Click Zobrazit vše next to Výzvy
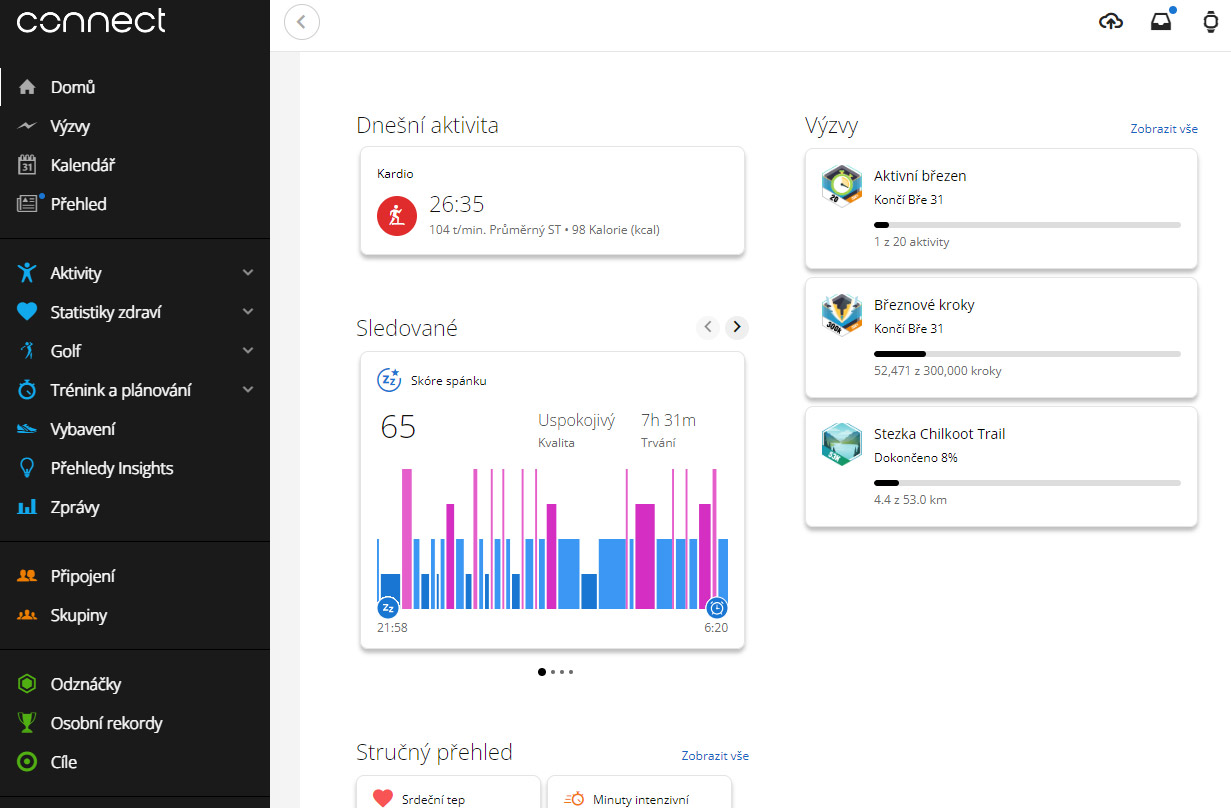 [1163, 129]
